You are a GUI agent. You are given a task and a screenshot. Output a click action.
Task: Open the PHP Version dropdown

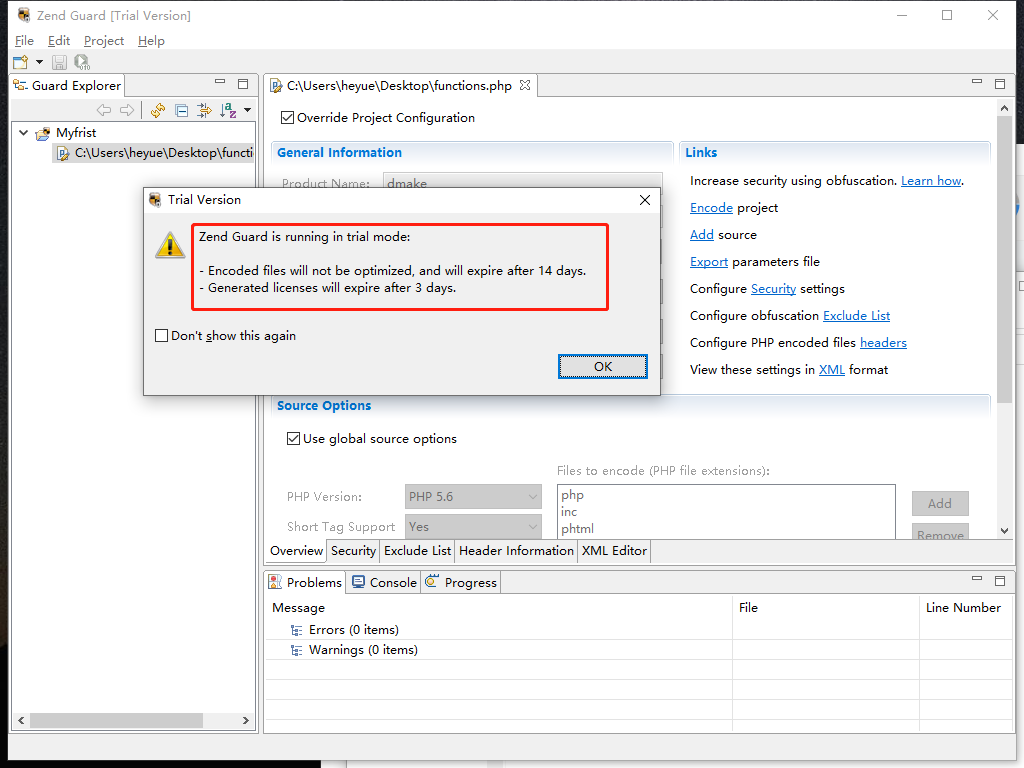pos(473,496)
